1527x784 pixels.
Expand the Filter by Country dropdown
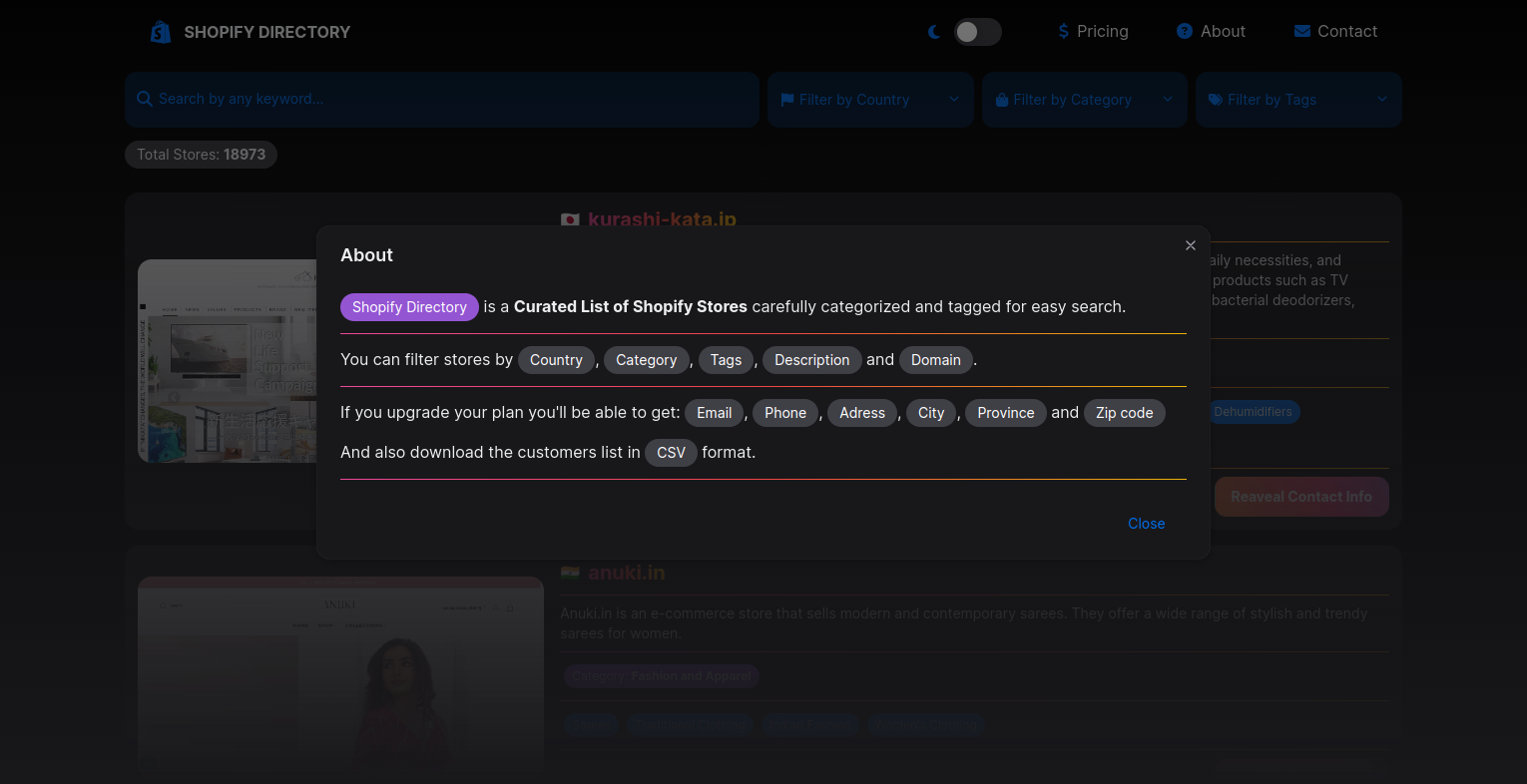tap(870, 100)
